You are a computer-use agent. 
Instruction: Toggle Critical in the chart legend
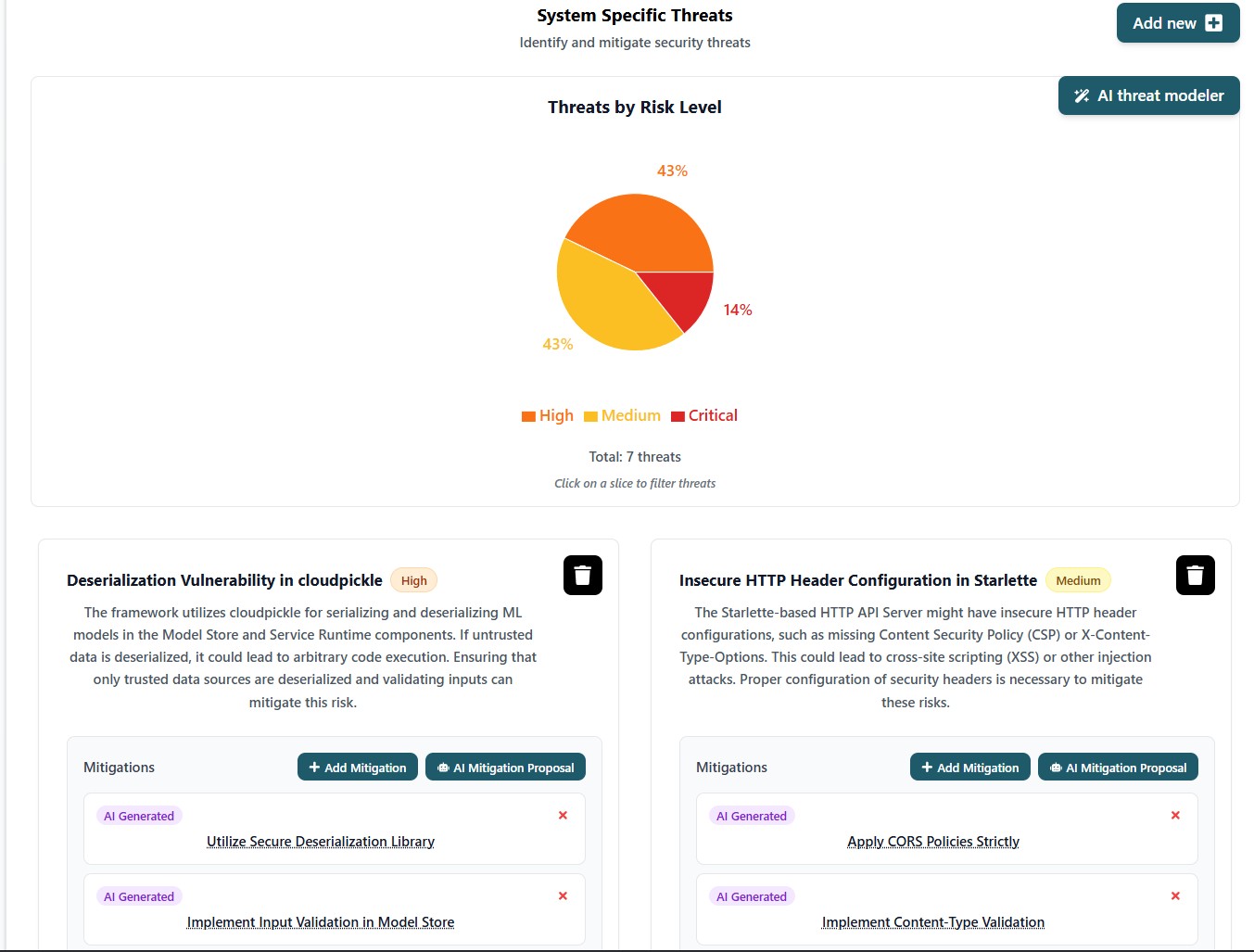tap(704, 415)
